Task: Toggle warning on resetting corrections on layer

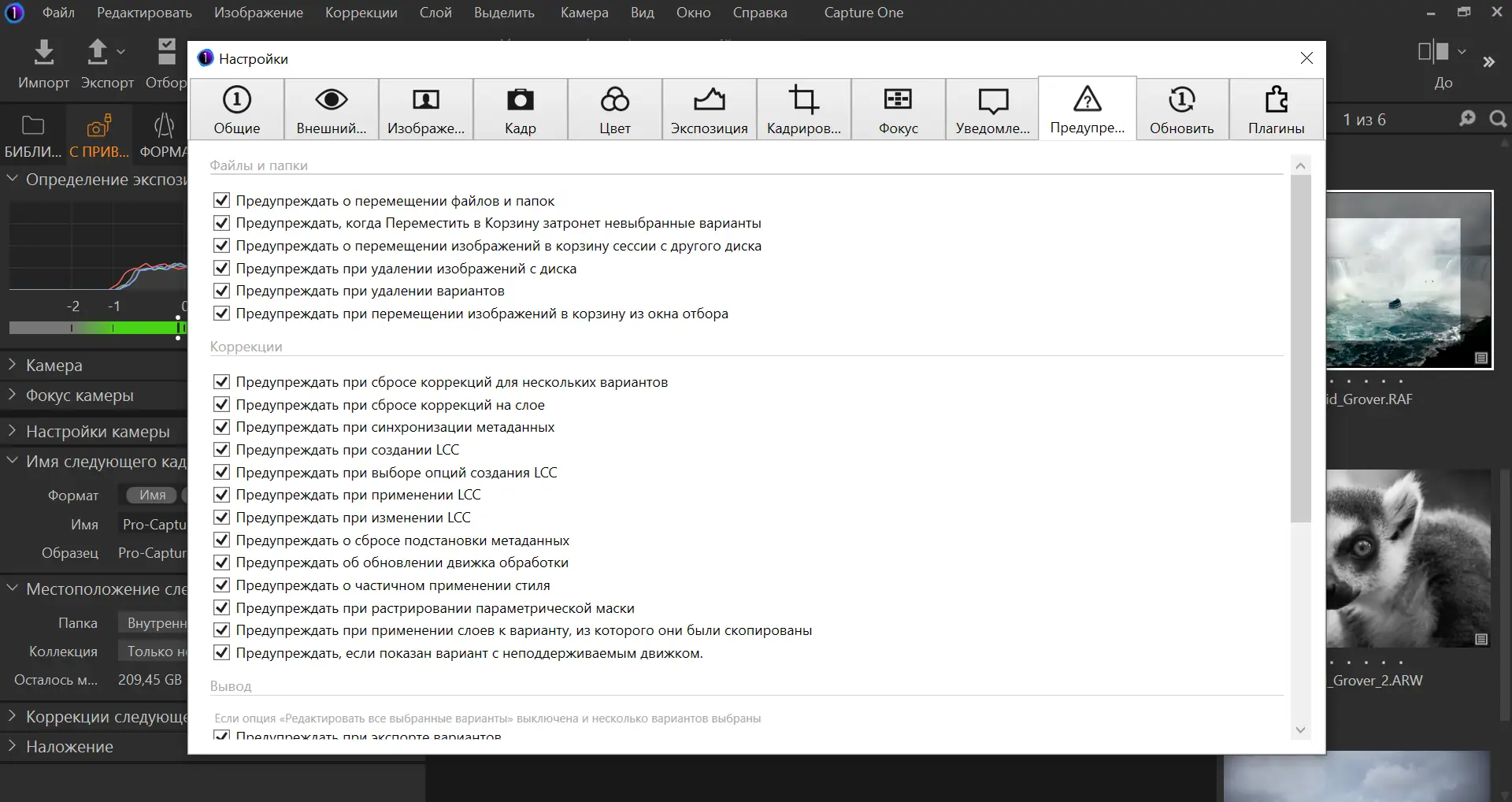Action: point(222,405)
